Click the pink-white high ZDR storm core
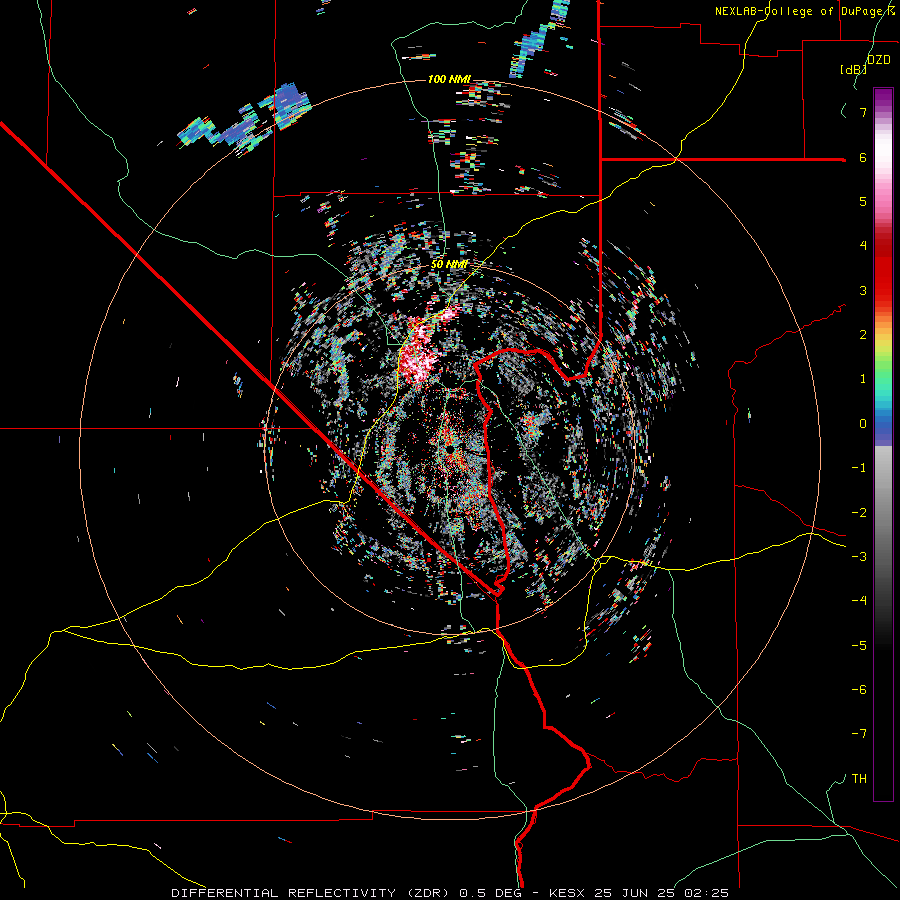Screen dimensions: 900x900 [420, 351]
